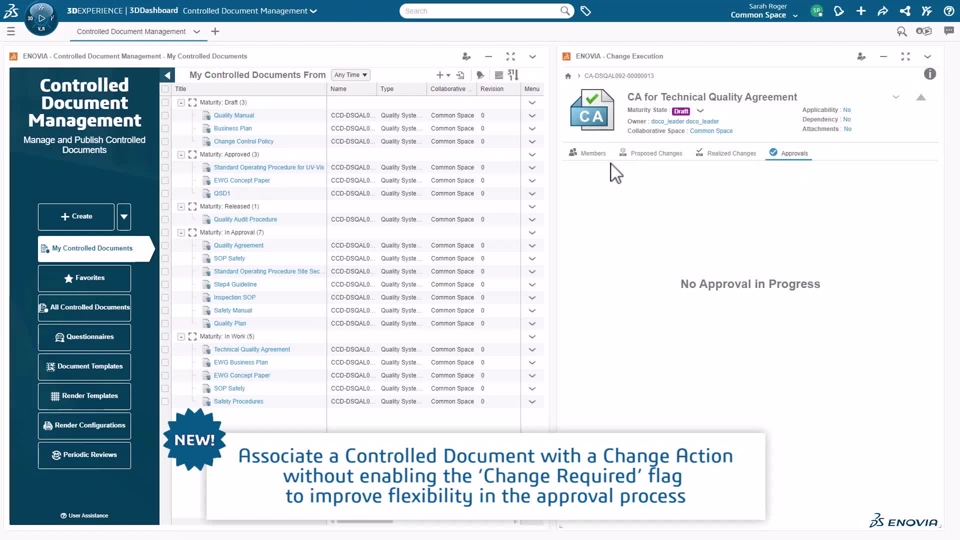Image resolution: width=960 pixels, height=540 pixels.
Task: Open the hamburger menu icon
Action: 11,31
